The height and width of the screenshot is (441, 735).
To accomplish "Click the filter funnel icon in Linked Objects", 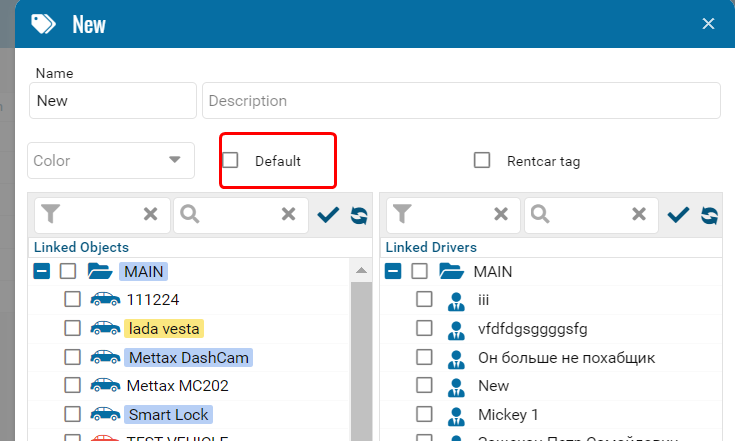I will [x=51, y=213].
